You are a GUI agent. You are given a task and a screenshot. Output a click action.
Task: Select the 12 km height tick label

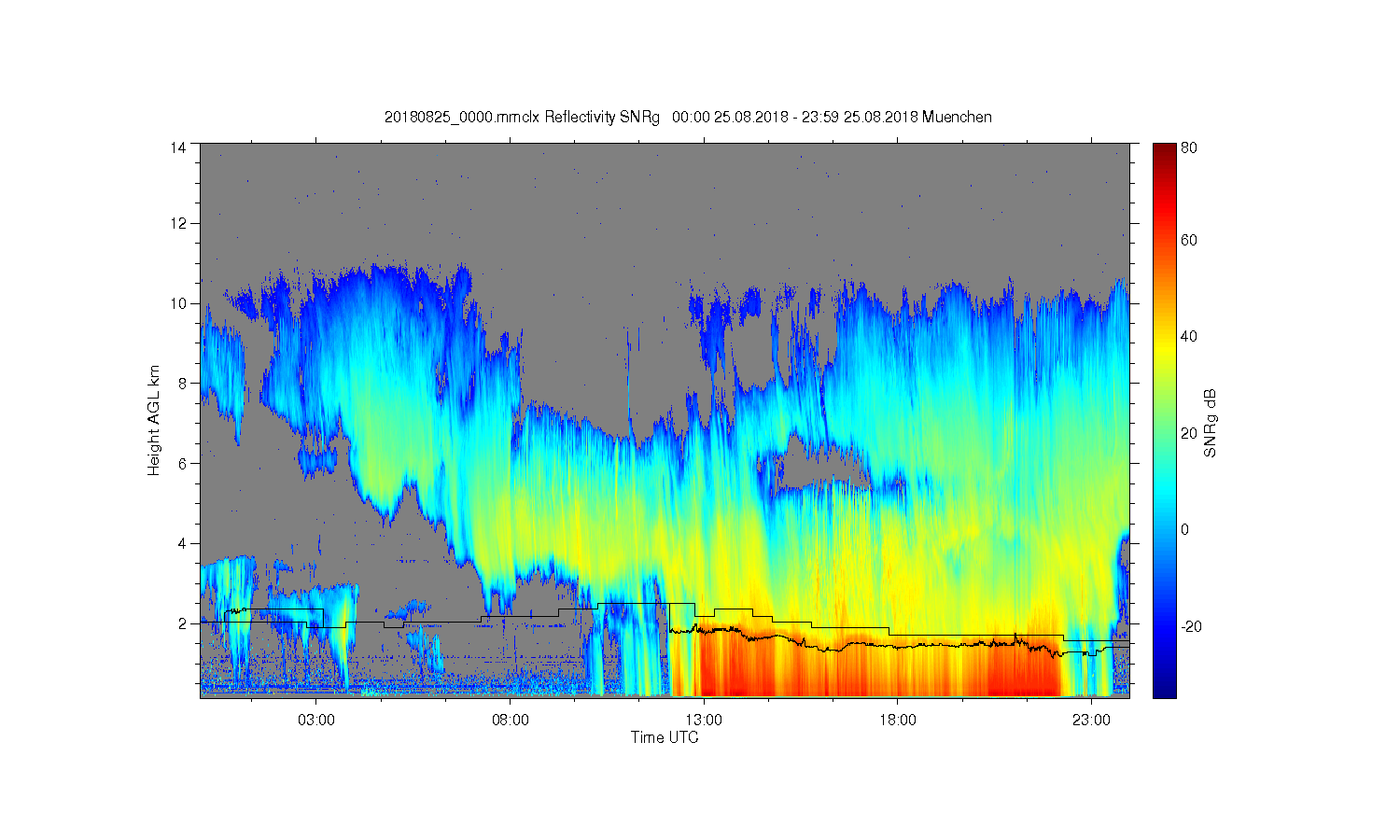tap(178, 223)
